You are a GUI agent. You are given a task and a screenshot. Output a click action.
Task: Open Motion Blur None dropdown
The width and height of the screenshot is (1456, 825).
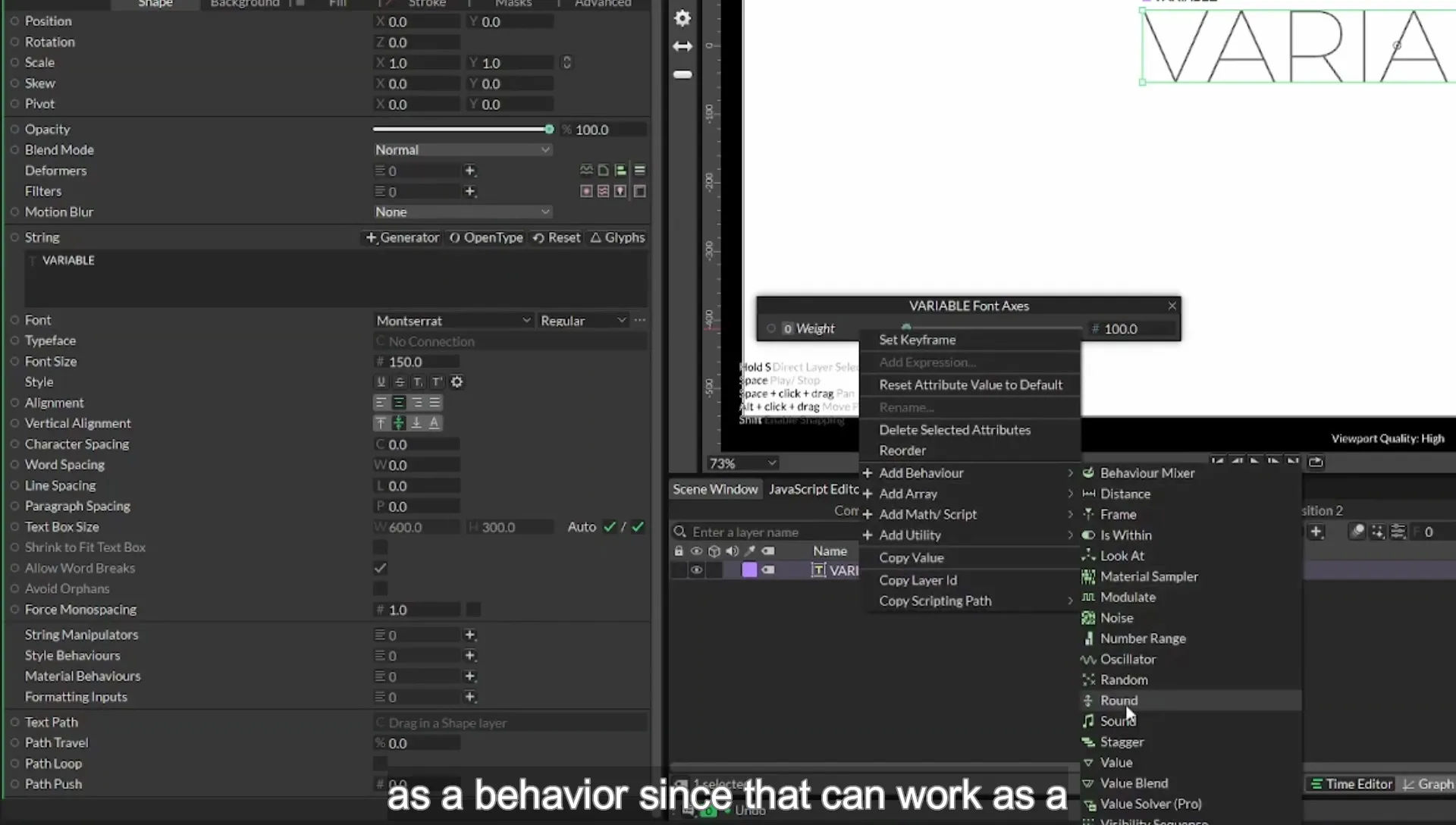[463, 212]
